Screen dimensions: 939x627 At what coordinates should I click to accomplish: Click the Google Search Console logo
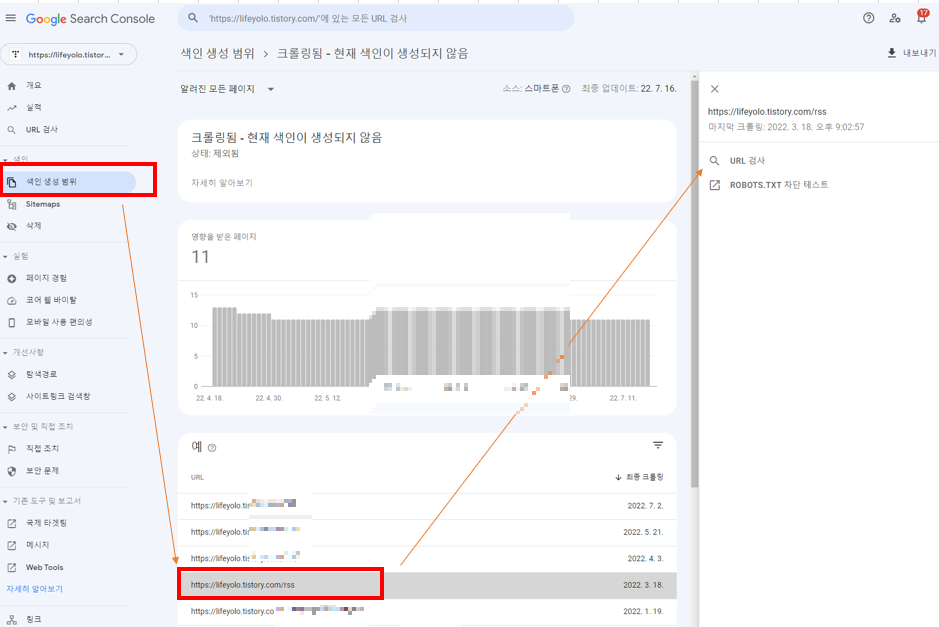point(90,19)
